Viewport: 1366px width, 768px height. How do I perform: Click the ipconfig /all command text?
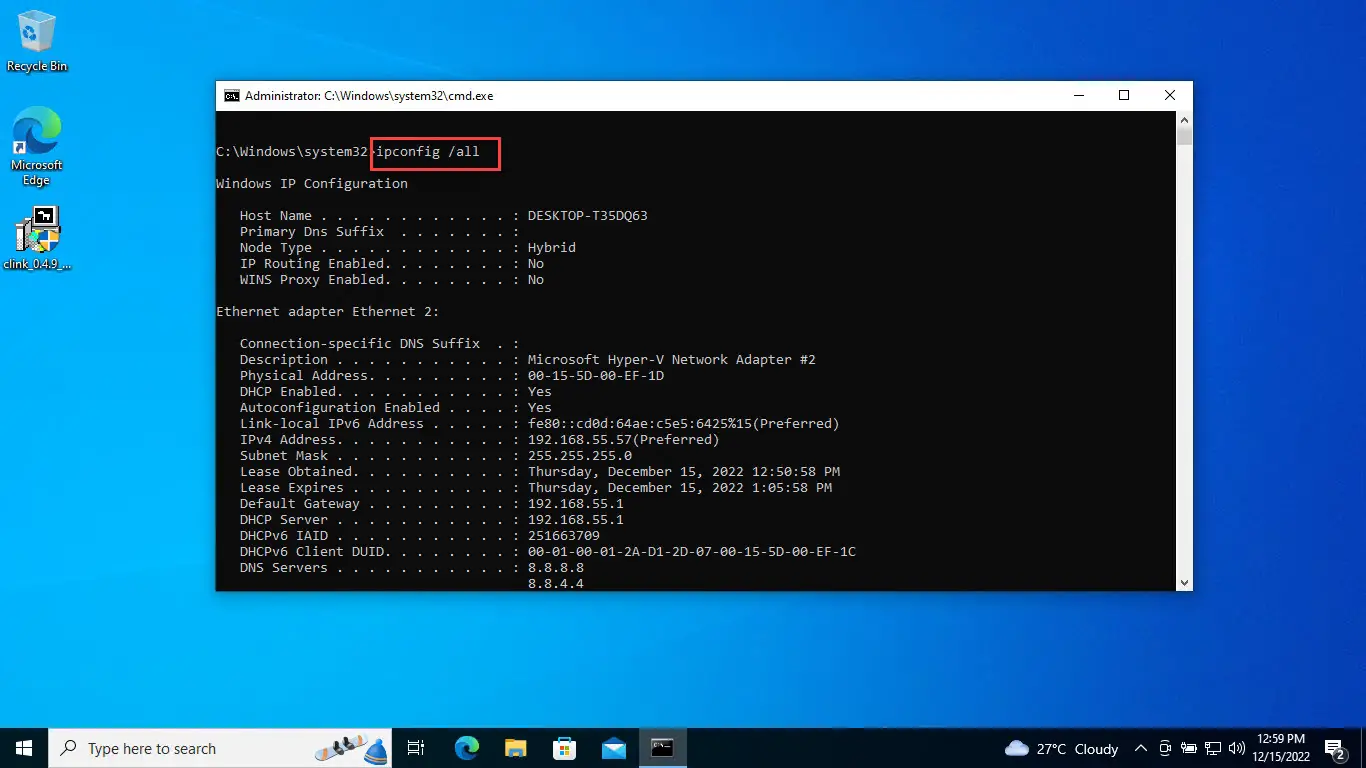pyautogui.click(x=428, y=152)
